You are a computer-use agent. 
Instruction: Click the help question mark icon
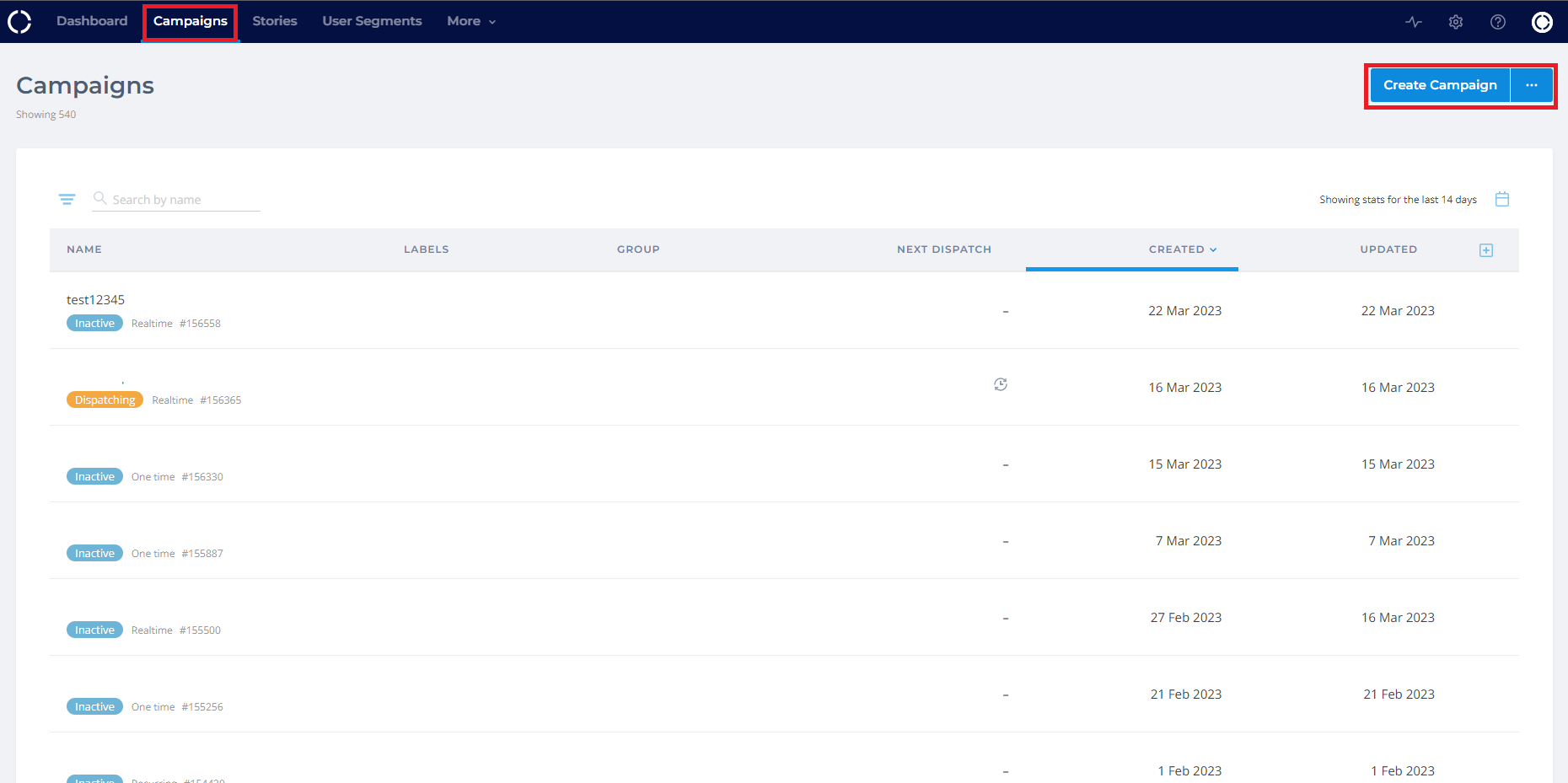point(1498,22)
